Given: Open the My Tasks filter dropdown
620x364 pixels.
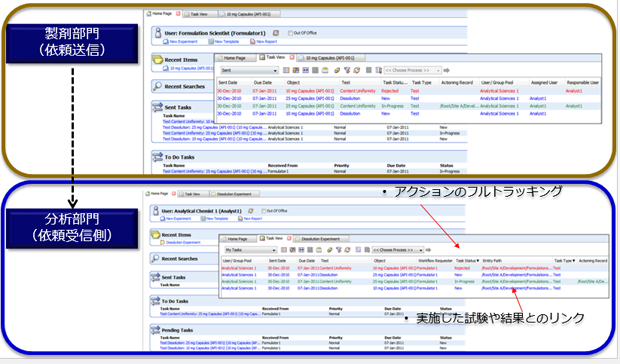Looking at the screenshot, I should 250,250.
